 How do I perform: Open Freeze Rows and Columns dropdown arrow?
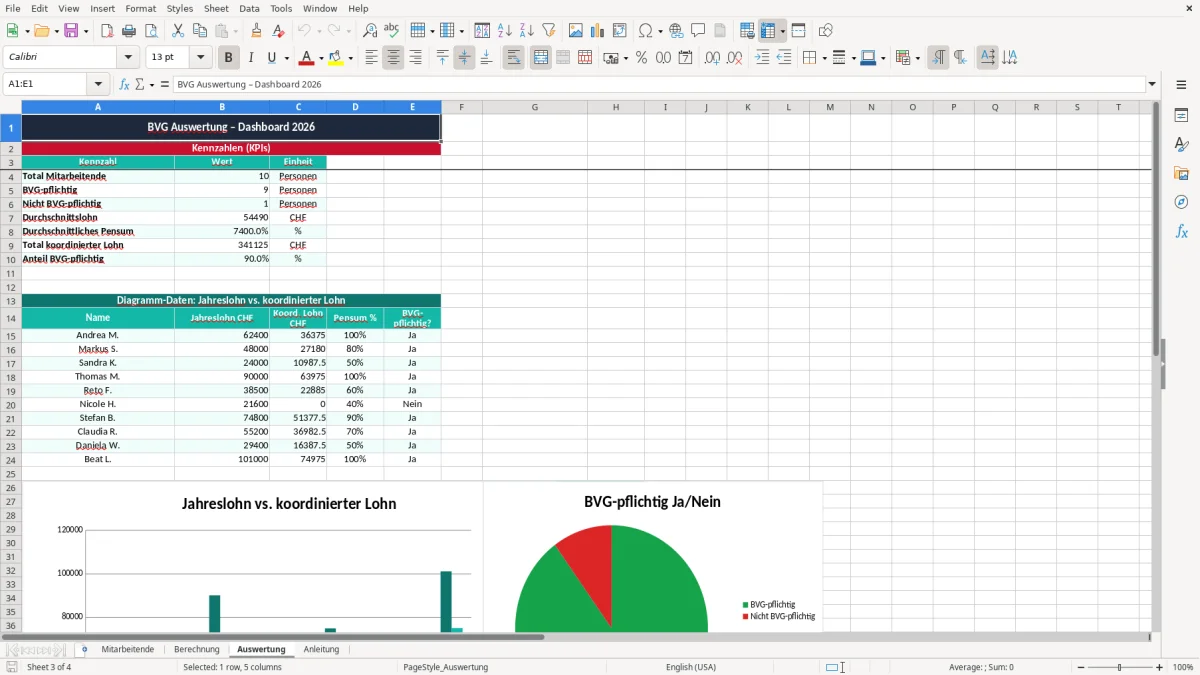tap(782, 31)
